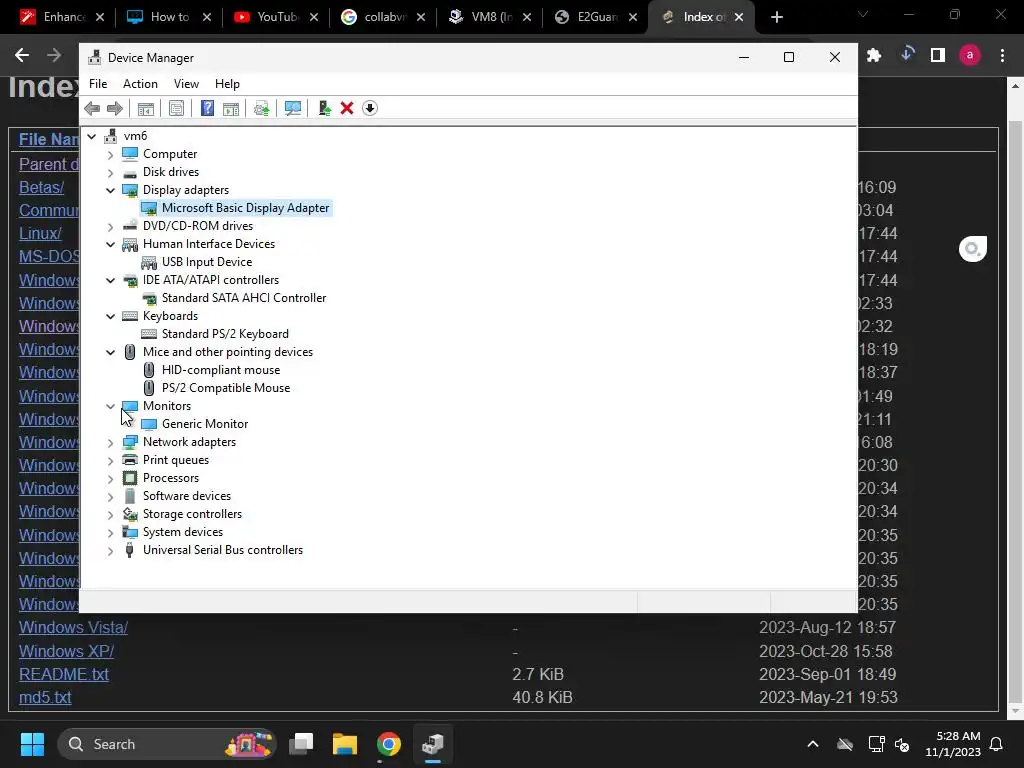Select the USB Input Device entry
Screen dimensions: 1024x768
click(207, 262)
